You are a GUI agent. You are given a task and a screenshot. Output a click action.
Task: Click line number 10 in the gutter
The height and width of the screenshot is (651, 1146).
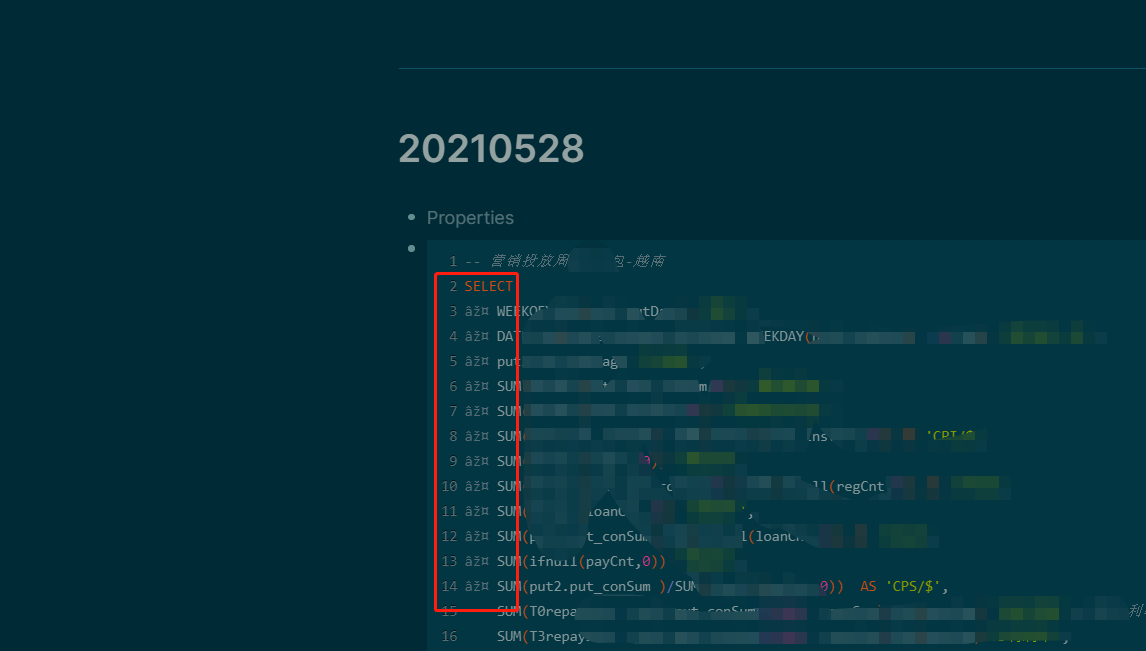(x=449, y=487)
